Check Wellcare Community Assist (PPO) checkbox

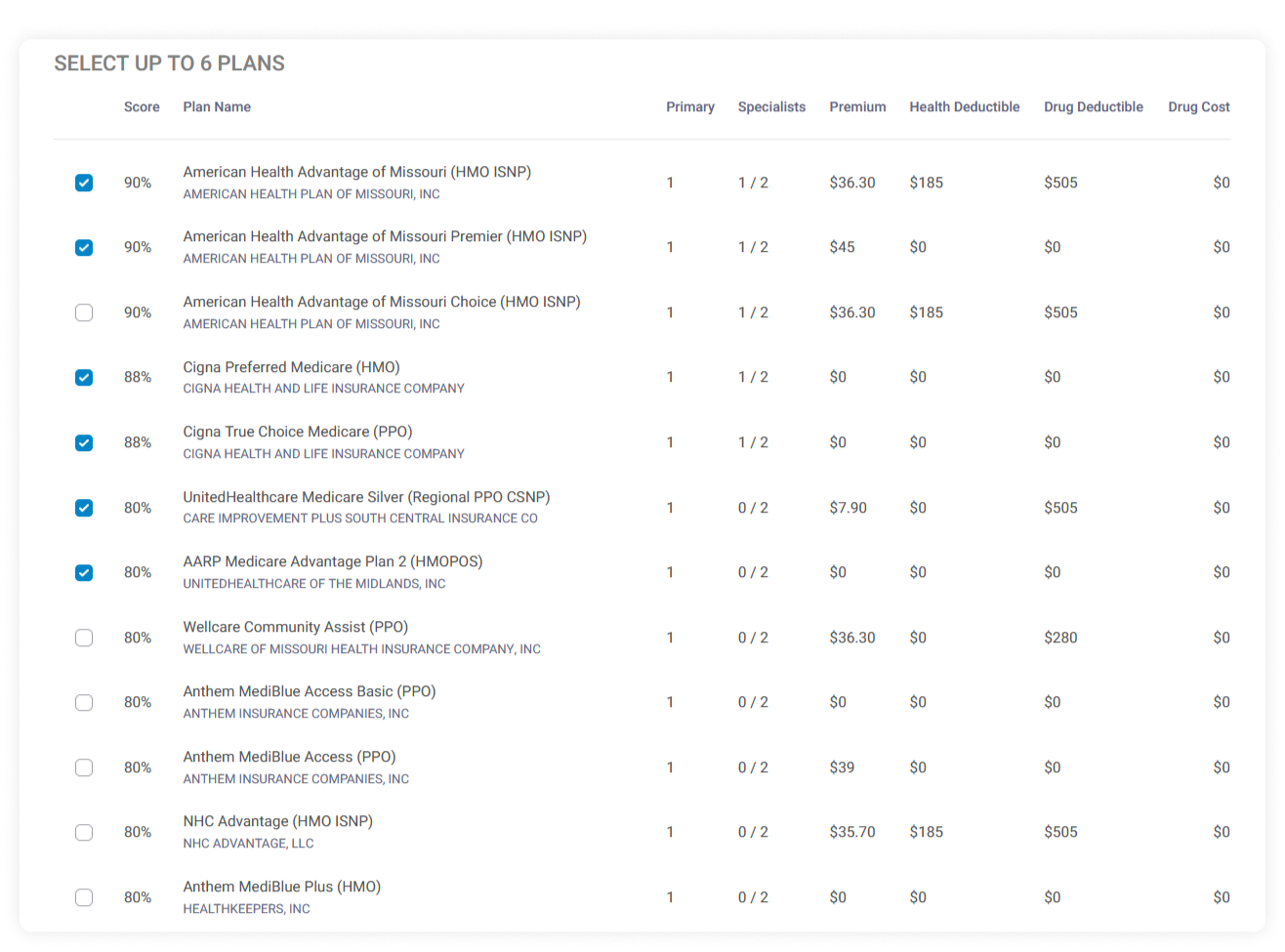click(84, 638)
